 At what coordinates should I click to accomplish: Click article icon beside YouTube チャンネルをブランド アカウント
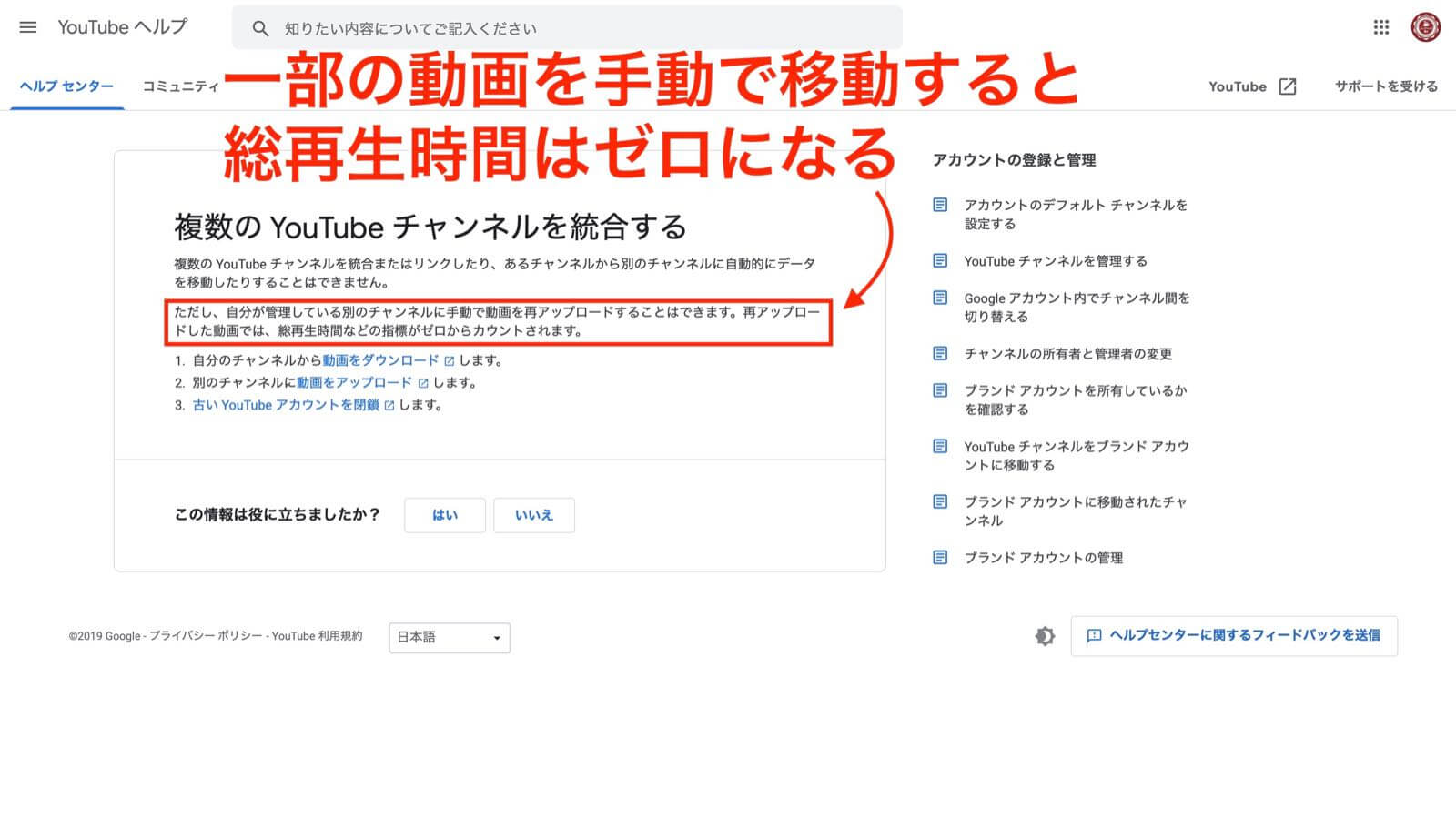tap(941, 446)
